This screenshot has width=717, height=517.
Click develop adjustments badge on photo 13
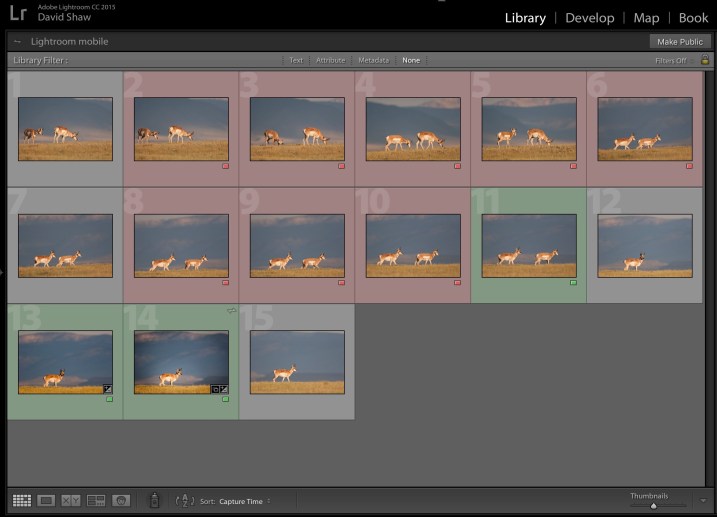108,388
